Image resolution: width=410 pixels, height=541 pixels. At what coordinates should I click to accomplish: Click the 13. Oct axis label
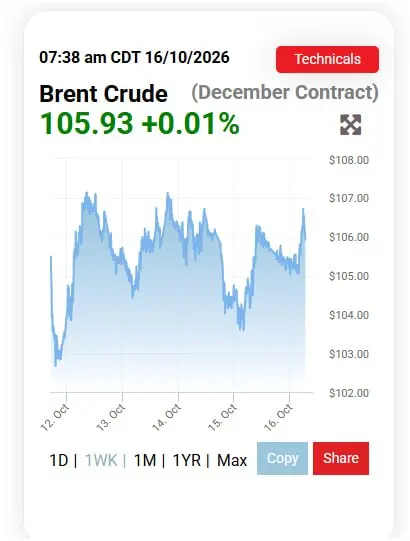(111, 417)
